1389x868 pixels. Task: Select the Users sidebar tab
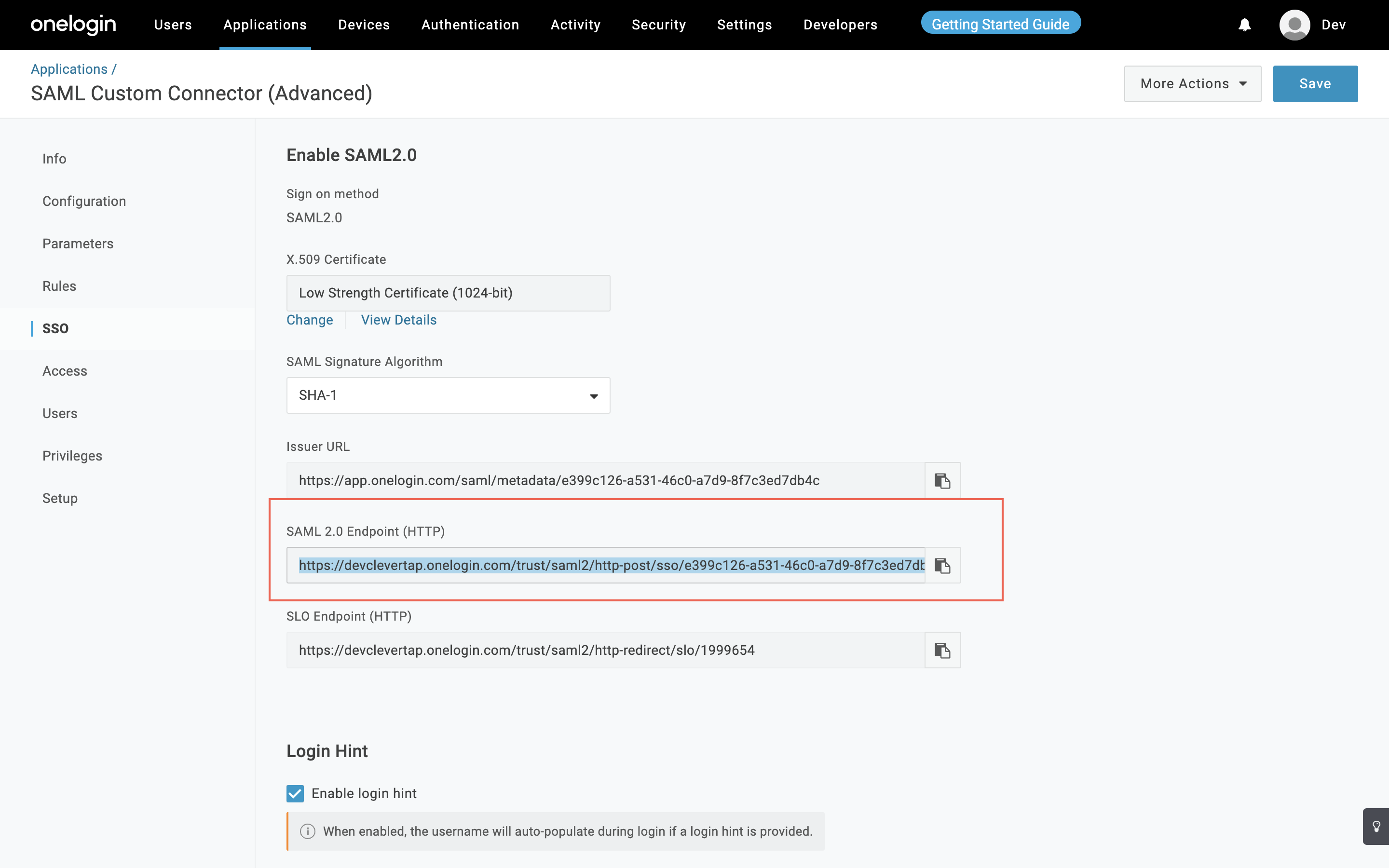59,413
